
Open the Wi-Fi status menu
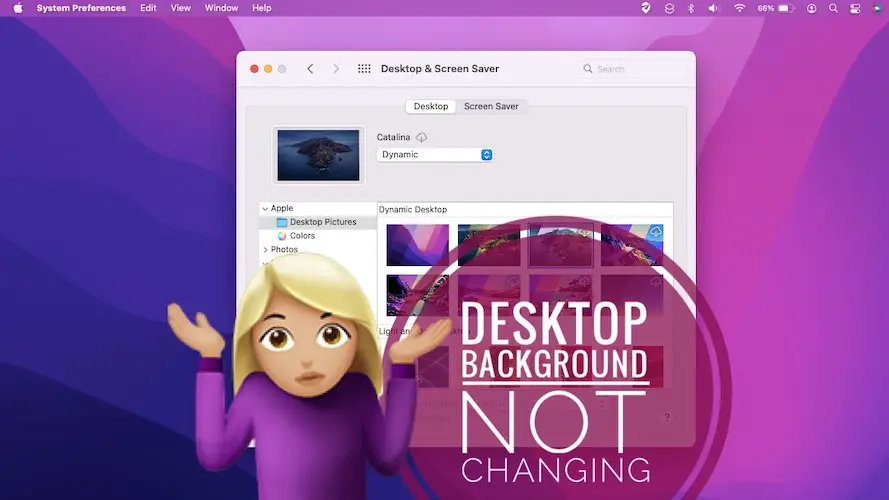point(740,8)
